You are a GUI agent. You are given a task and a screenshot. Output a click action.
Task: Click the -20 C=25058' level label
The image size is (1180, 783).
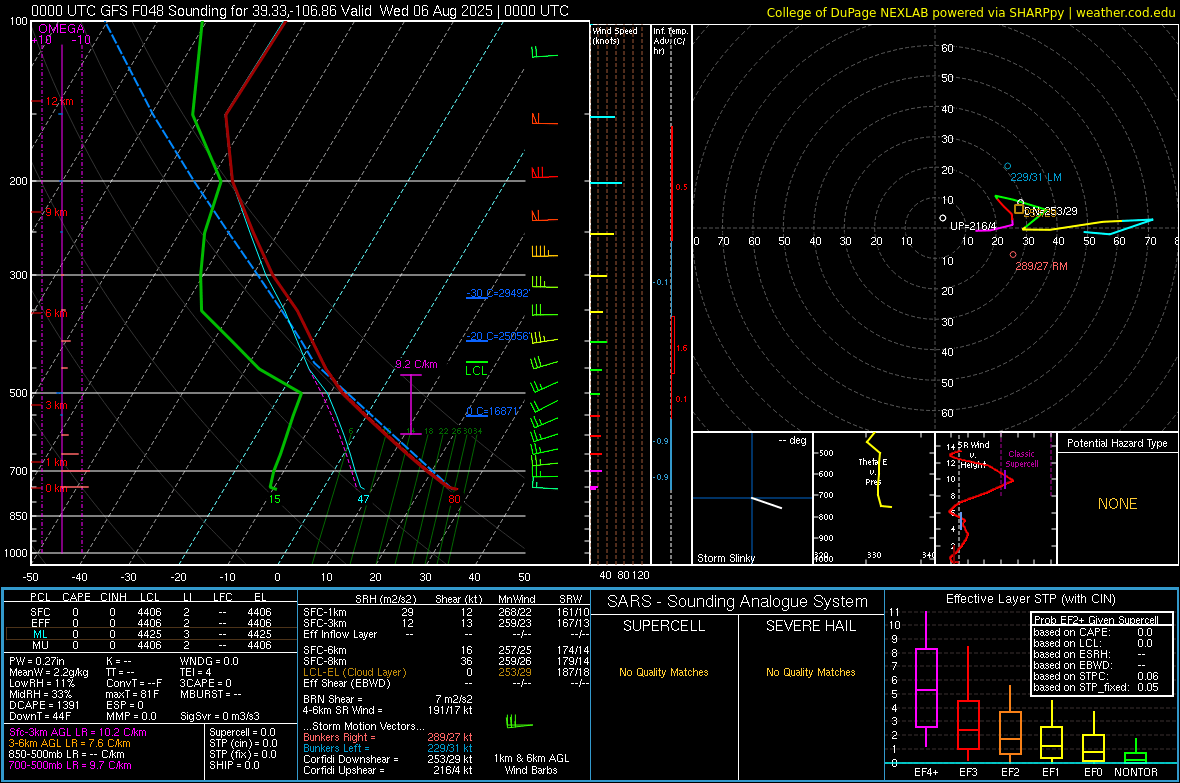497,336
